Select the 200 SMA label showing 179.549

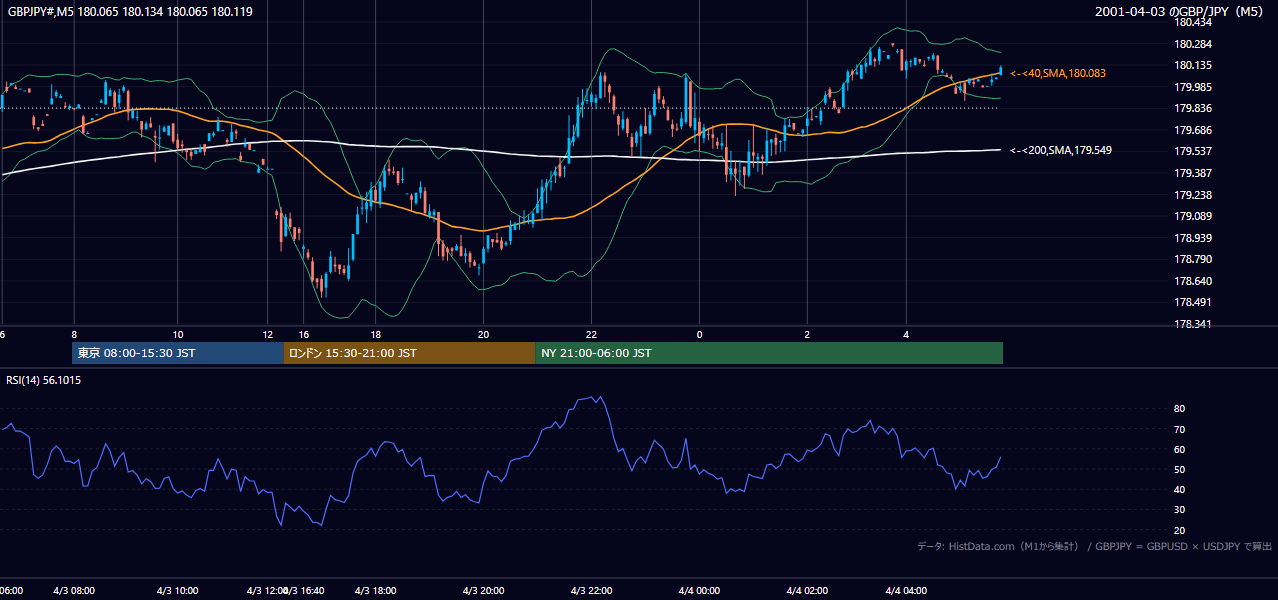click(1061, 150)
